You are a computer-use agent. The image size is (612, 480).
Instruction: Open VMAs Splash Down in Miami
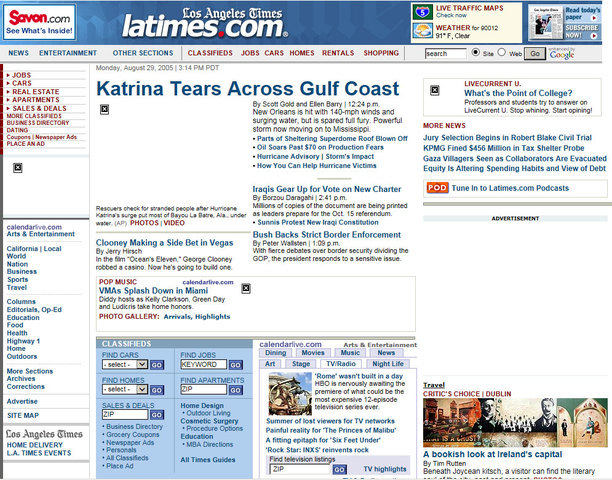tap(153, 291)
